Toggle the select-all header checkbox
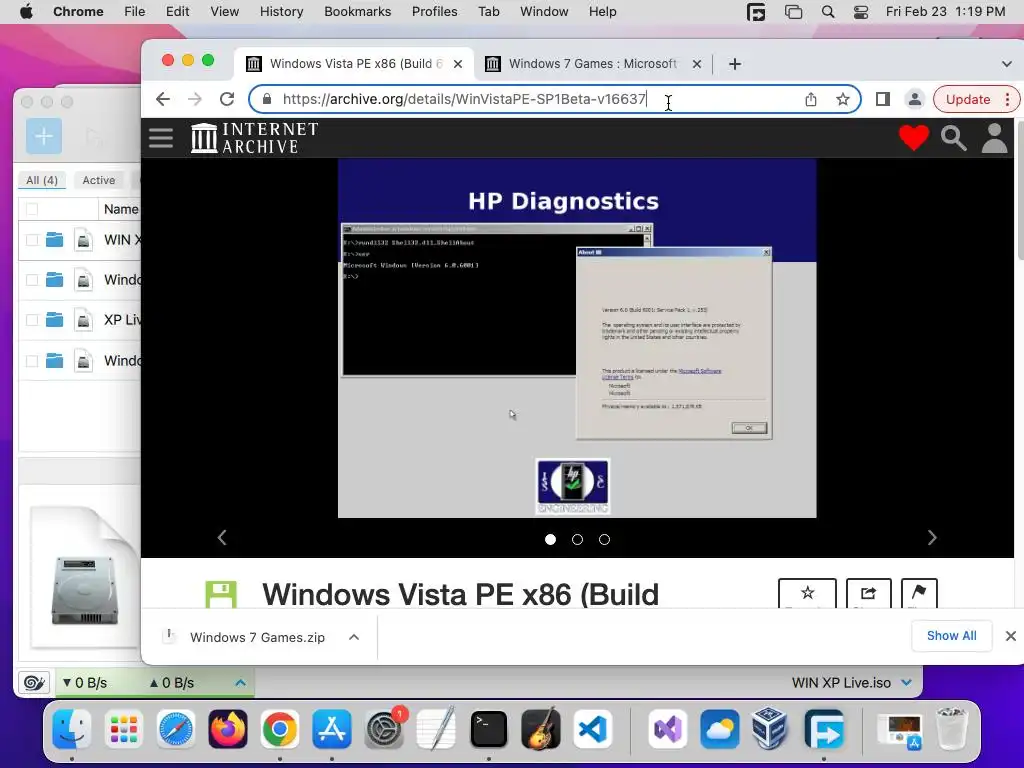1024x768 pixels. pyautogui.click(x=32, y=209)
